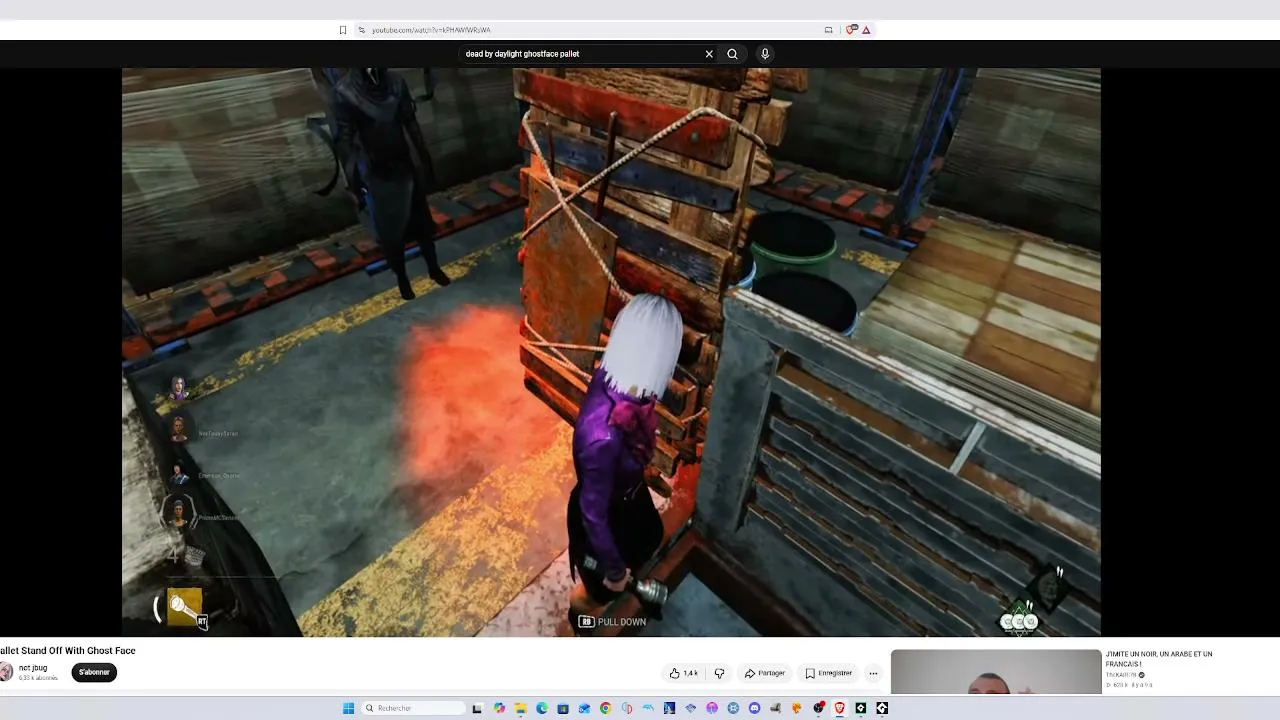Open the Windows Start menu
The height and width of the screenshot is (720, 1280).
(349, 708)
